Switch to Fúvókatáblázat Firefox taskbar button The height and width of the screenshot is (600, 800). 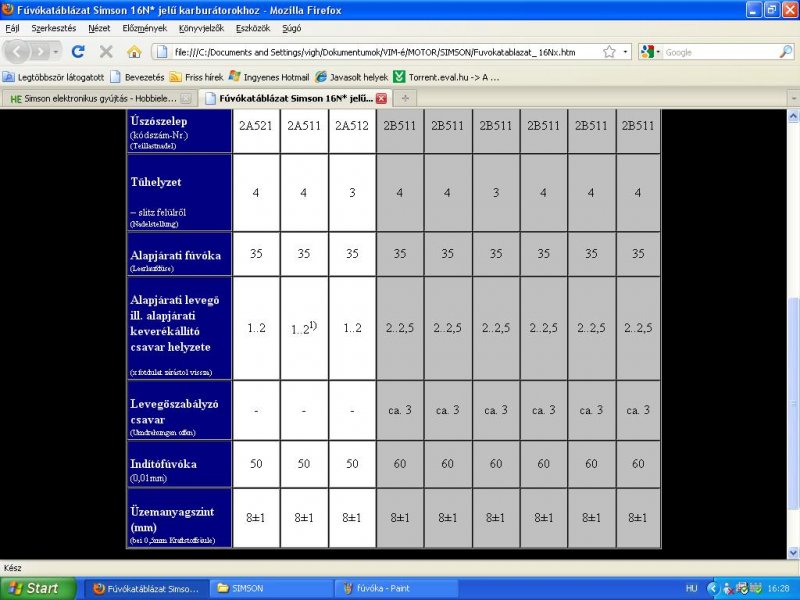point(146,588)
